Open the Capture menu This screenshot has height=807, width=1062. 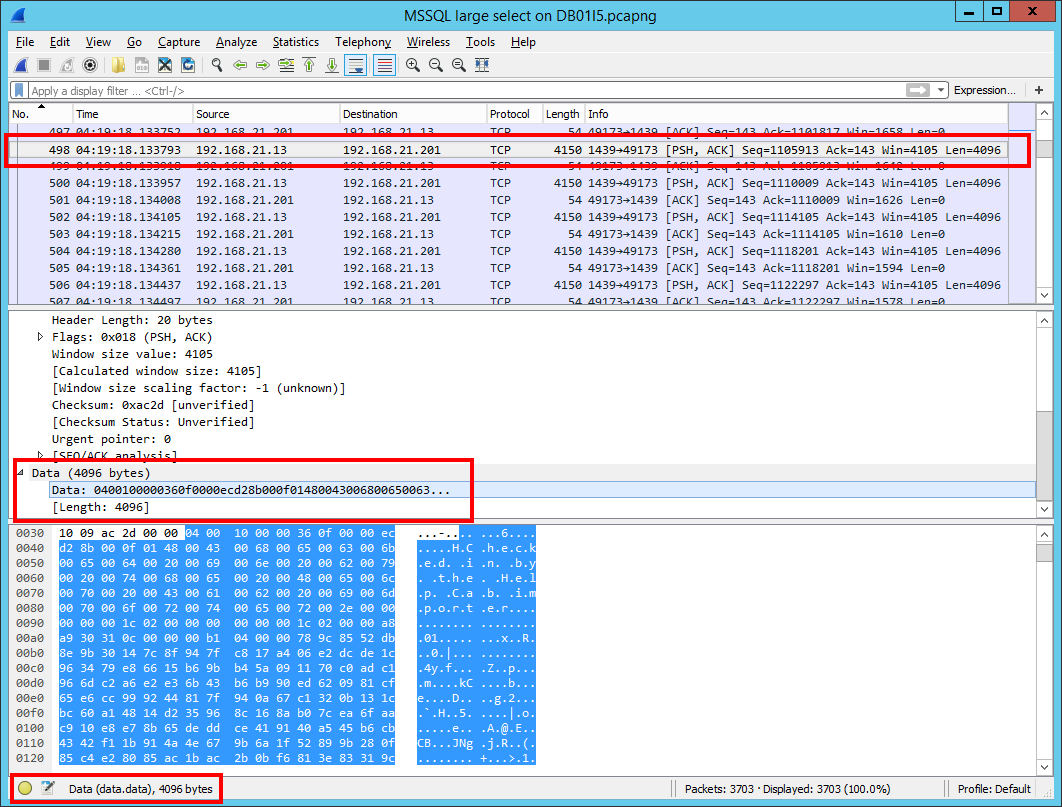click(179, 42)
